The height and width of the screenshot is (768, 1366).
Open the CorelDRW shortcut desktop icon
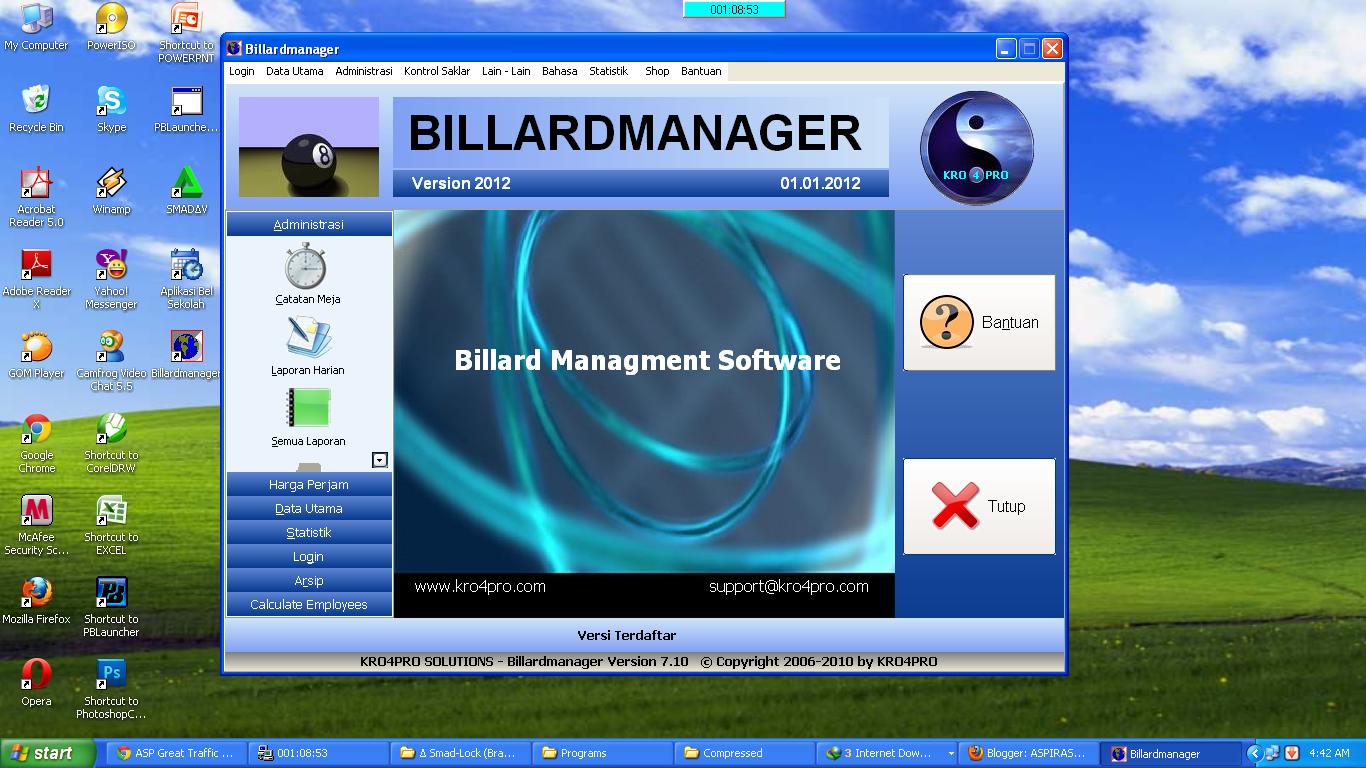[x=111, y=443]
